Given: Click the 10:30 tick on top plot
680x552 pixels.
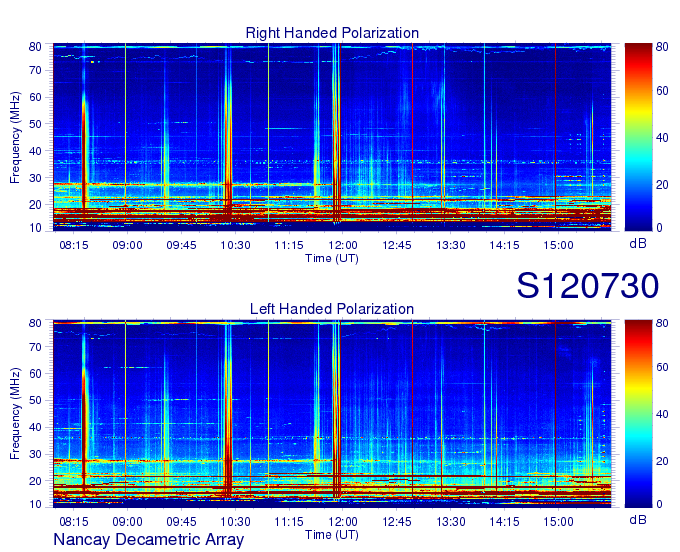Looking at the screenshot, I should click(235, 245).
